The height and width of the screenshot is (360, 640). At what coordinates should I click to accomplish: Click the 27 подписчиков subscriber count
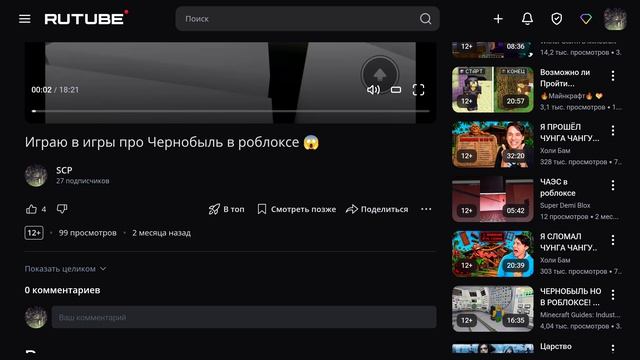tap(82, 181)
